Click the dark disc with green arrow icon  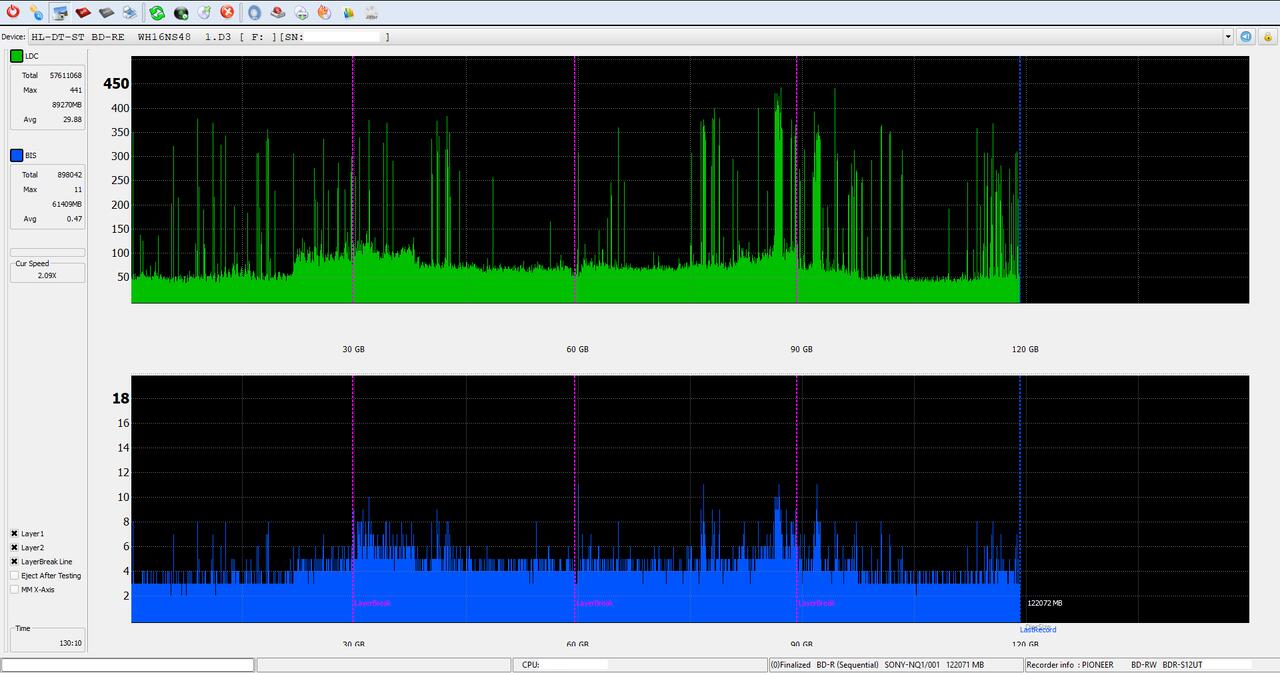pos(181,13)
